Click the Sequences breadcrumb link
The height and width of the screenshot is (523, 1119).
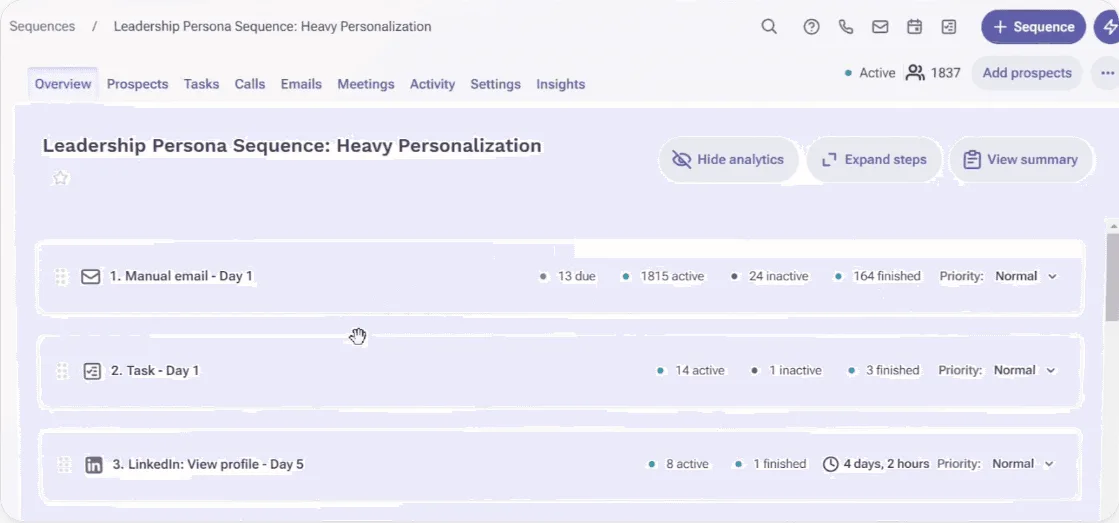pyautogui.click(x=42, y=27)
